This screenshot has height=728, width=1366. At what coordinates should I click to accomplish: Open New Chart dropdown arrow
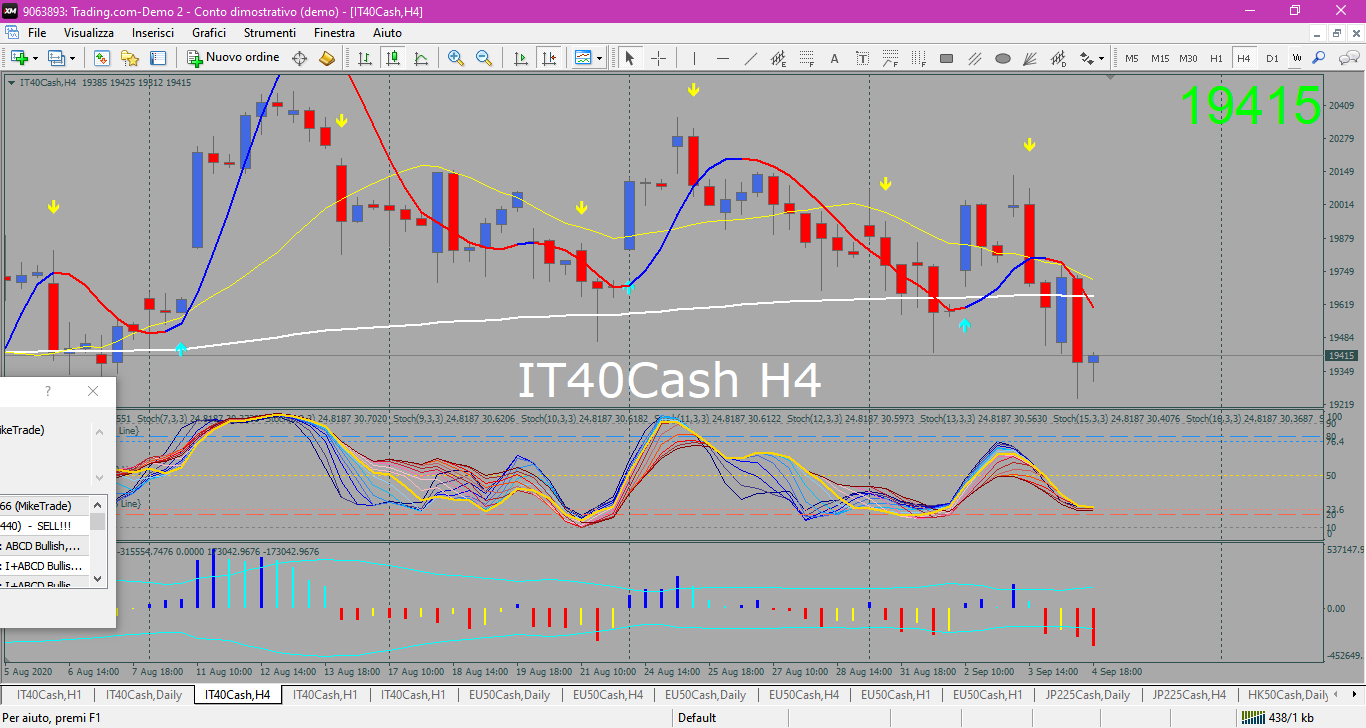pos(36,58)
